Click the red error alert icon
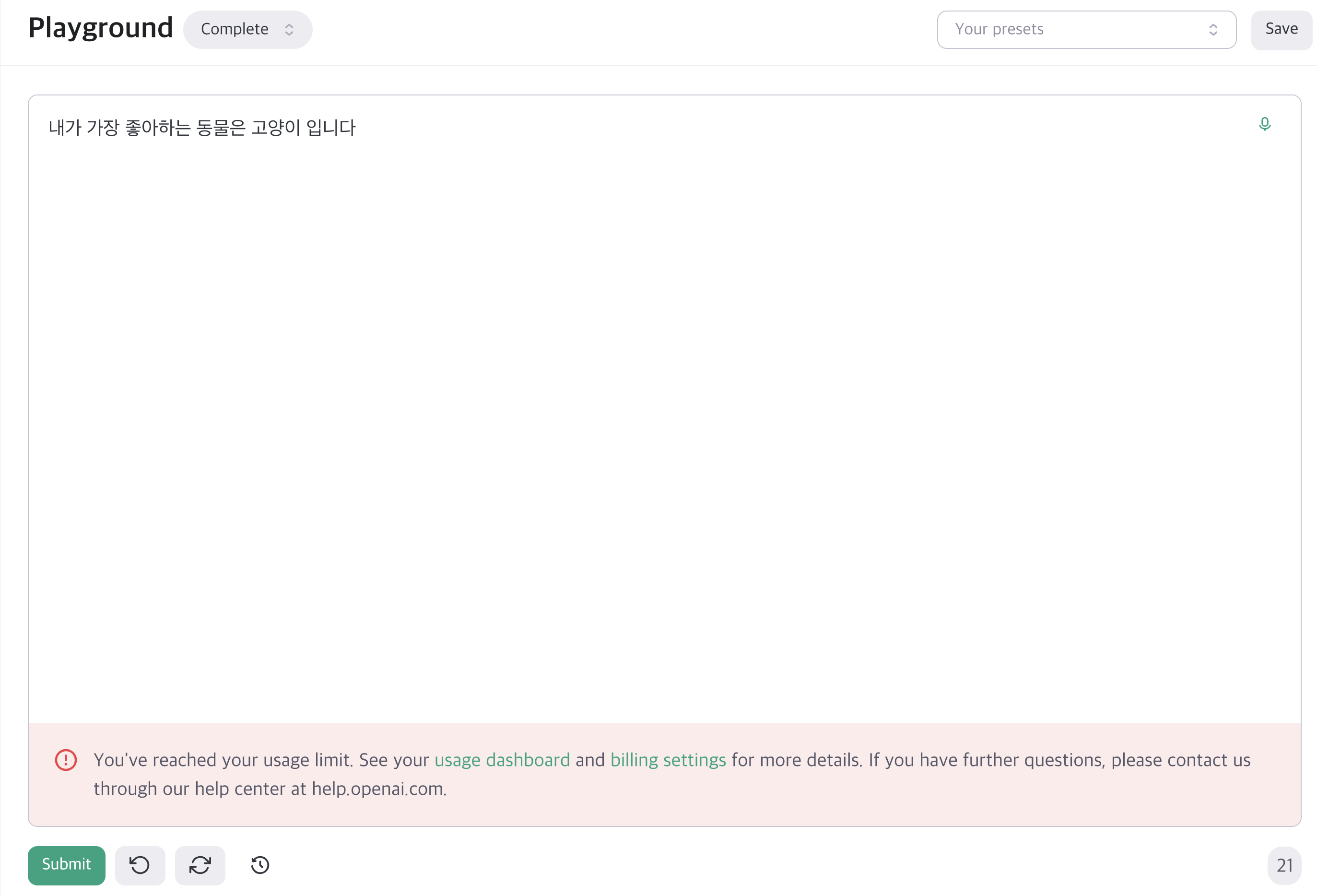This screenshot has width=1317, height=896. coord(66,760)
